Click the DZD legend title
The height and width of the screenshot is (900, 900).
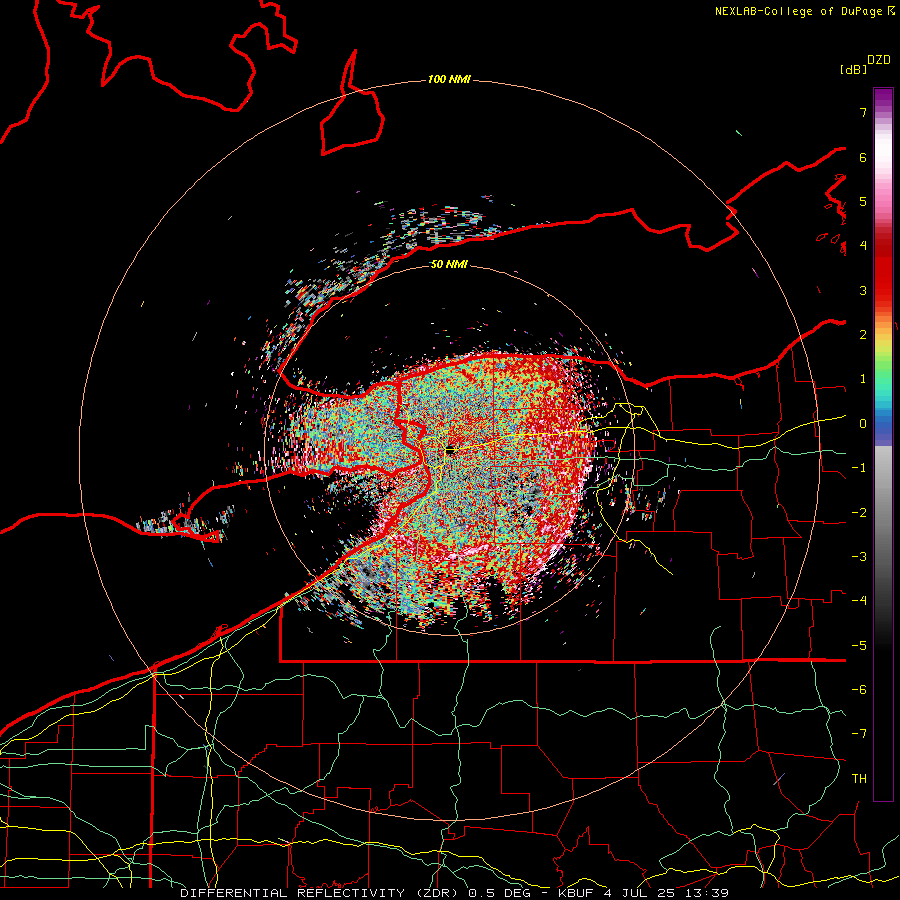click(x=879, y=60)
